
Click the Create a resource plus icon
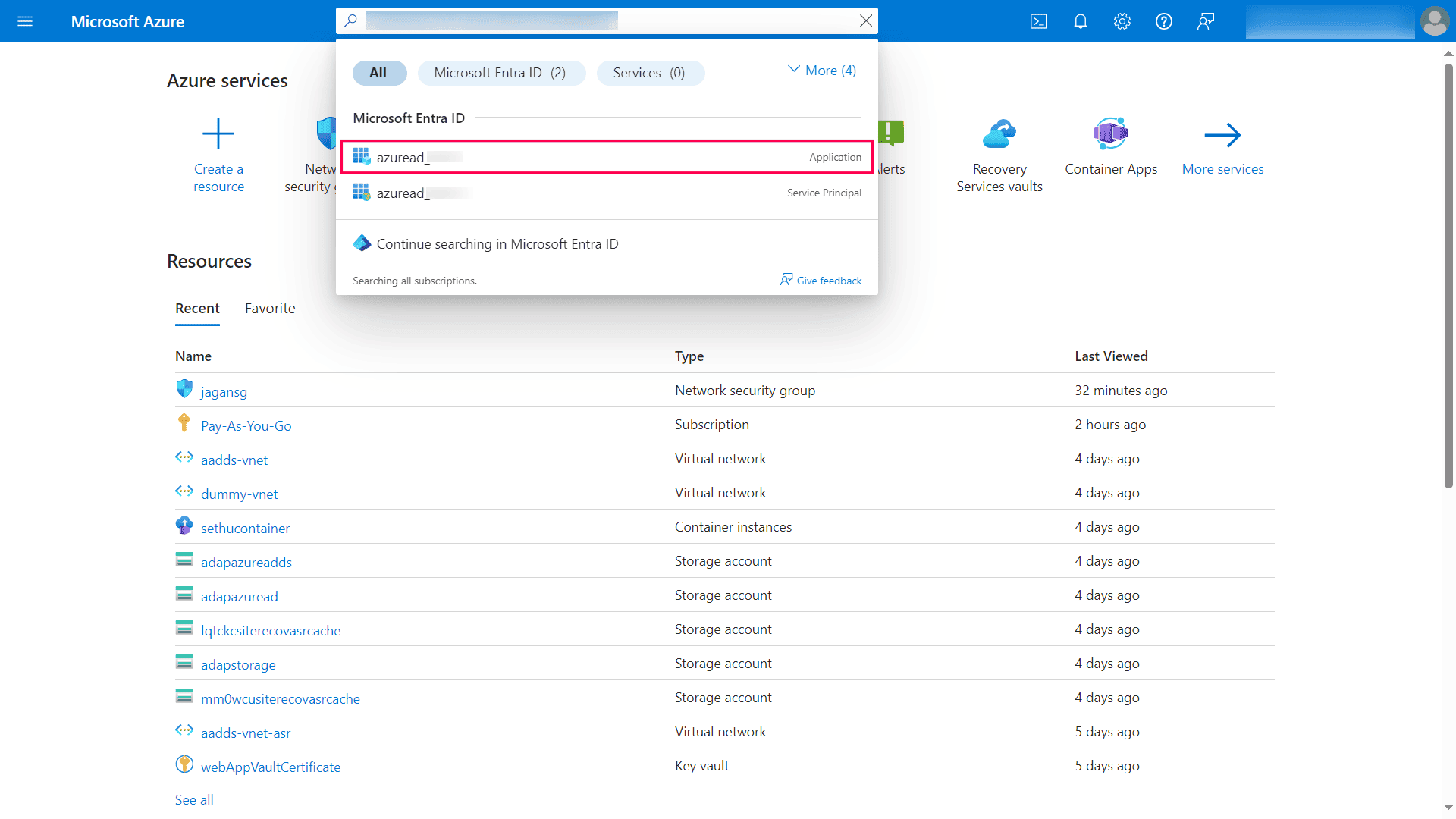click(x=218, y=133)
